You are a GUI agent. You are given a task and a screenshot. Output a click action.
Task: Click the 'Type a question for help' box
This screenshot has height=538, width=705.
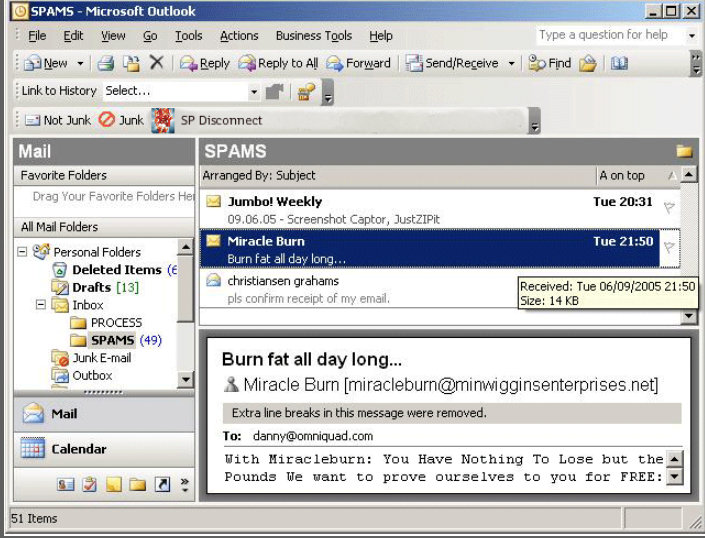(x=610, y=35)
